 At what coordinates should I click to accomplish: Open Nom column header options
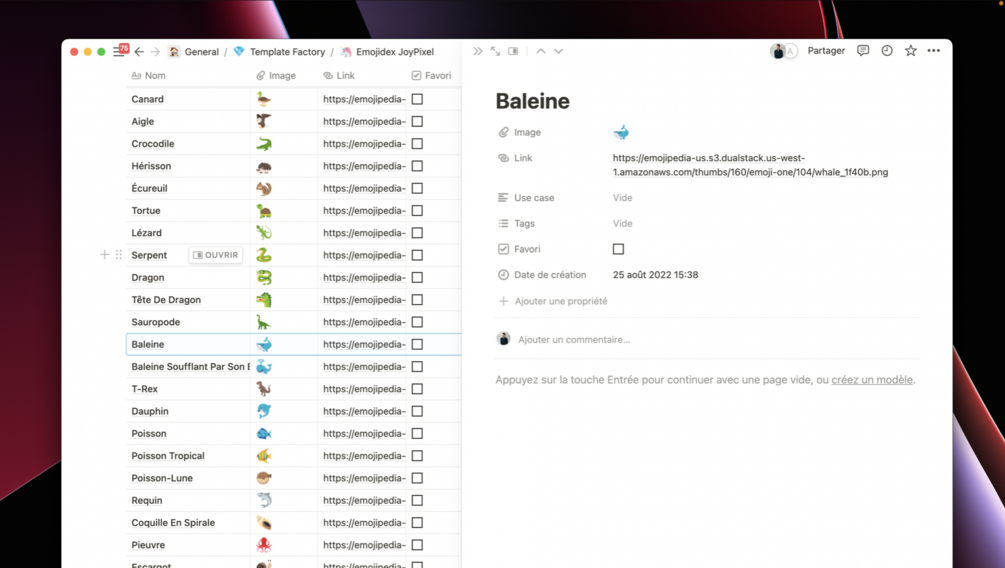pos(149,76)
